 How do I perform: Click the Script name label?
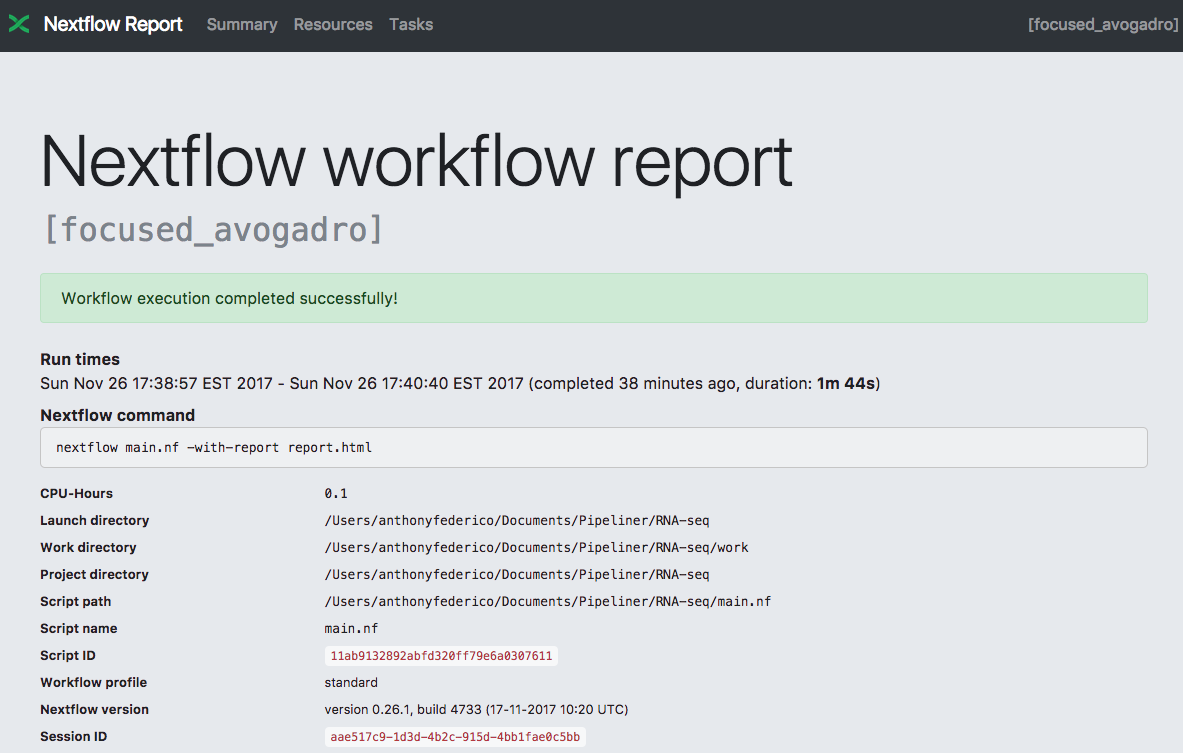(x=78, y=629)
